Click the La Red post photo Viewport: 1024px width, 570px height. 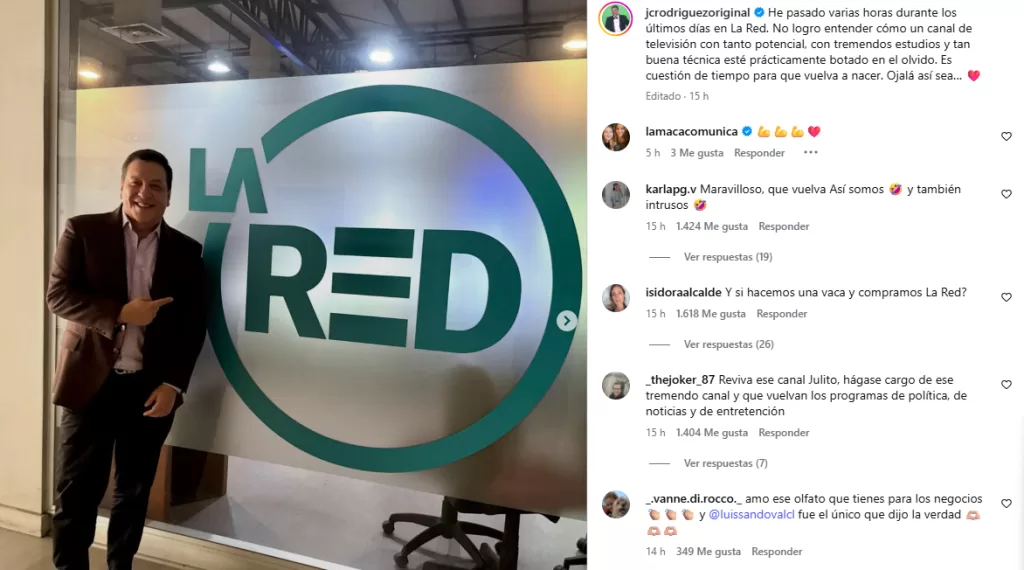293,285
